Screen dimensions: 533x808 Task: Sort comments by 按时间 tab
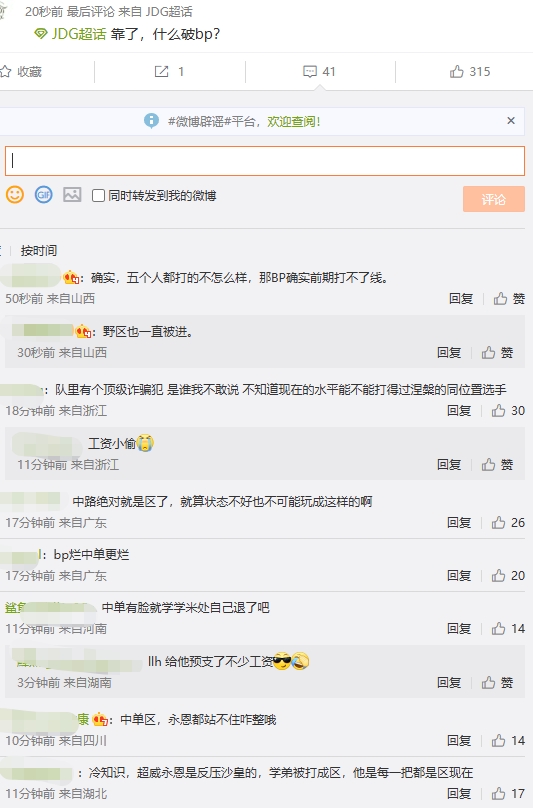click(x=39, y=251)
